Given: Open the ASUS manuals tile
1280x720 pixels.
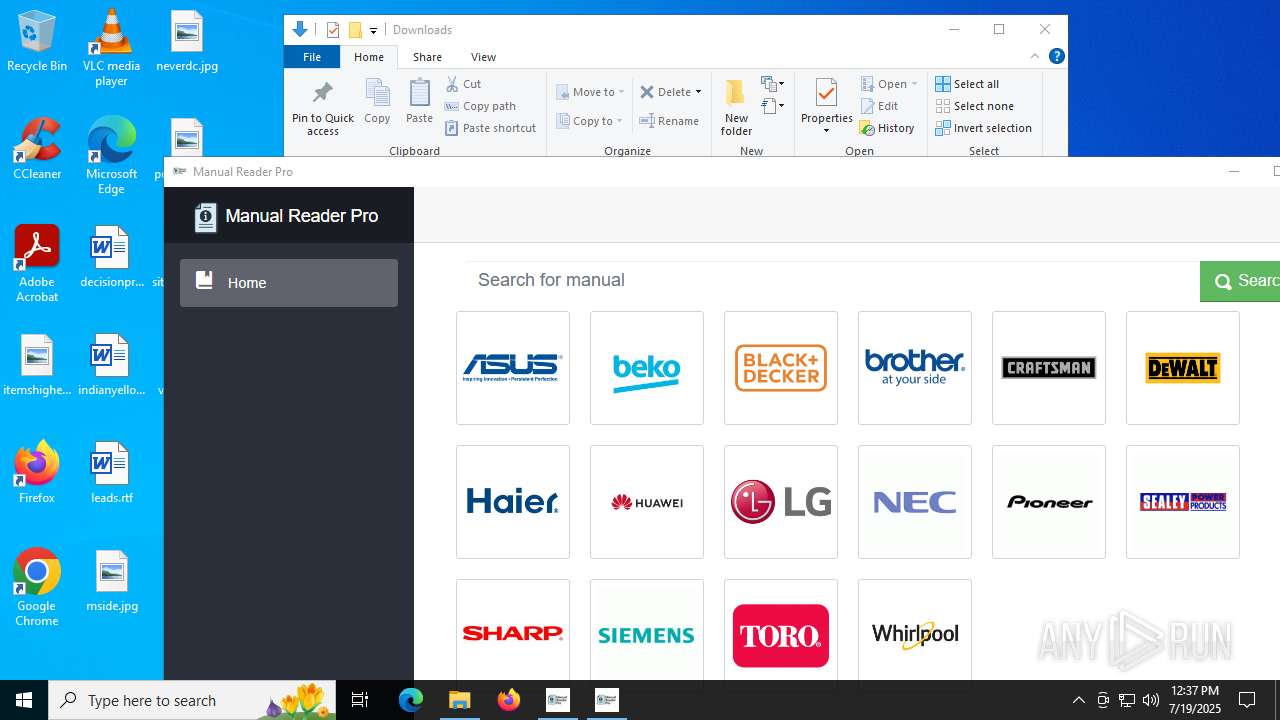Looking at the screenshot, I should (x=513, y=368).
